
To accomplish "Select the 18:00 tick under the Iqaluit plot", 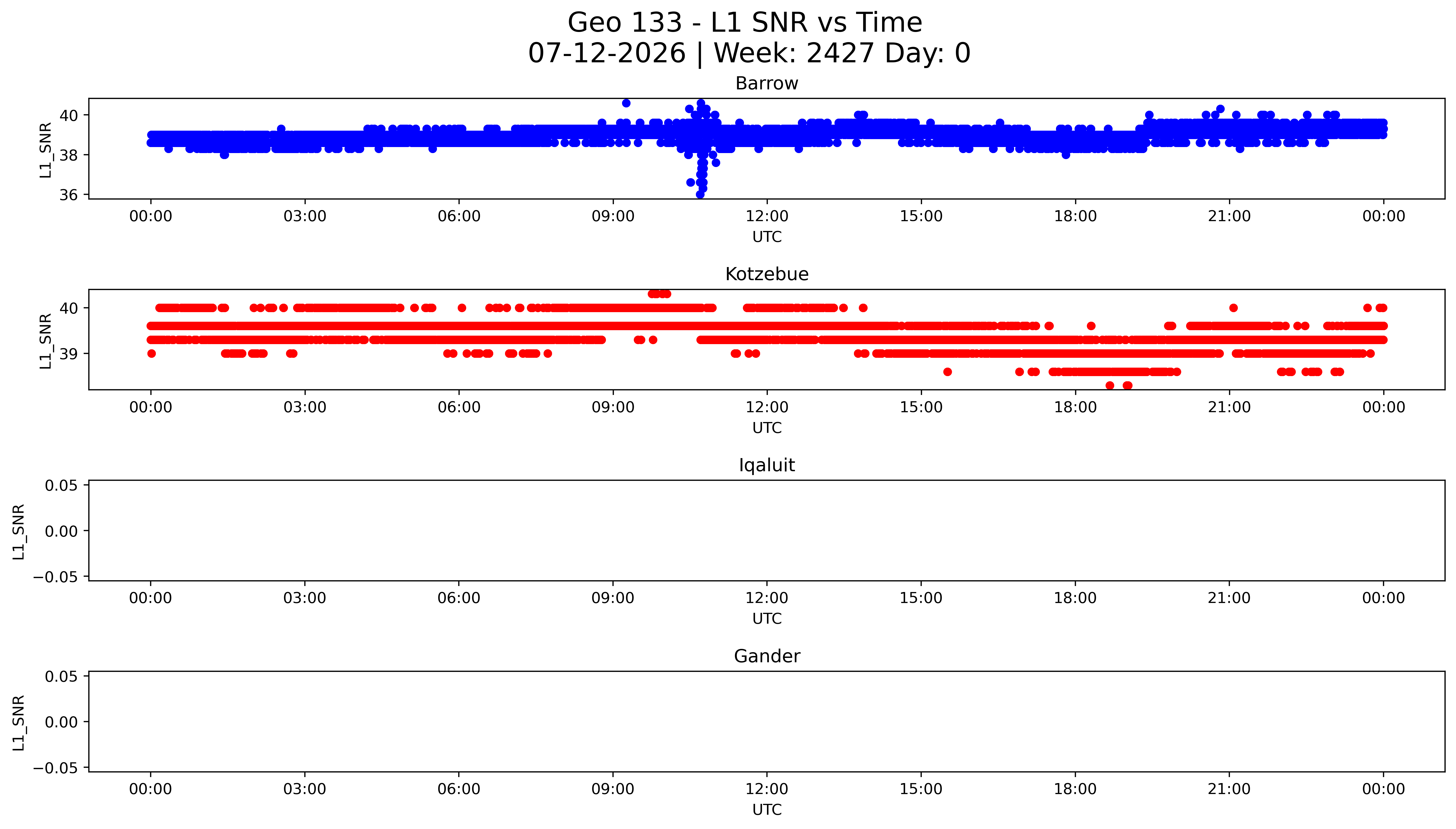I will 1075,598.
